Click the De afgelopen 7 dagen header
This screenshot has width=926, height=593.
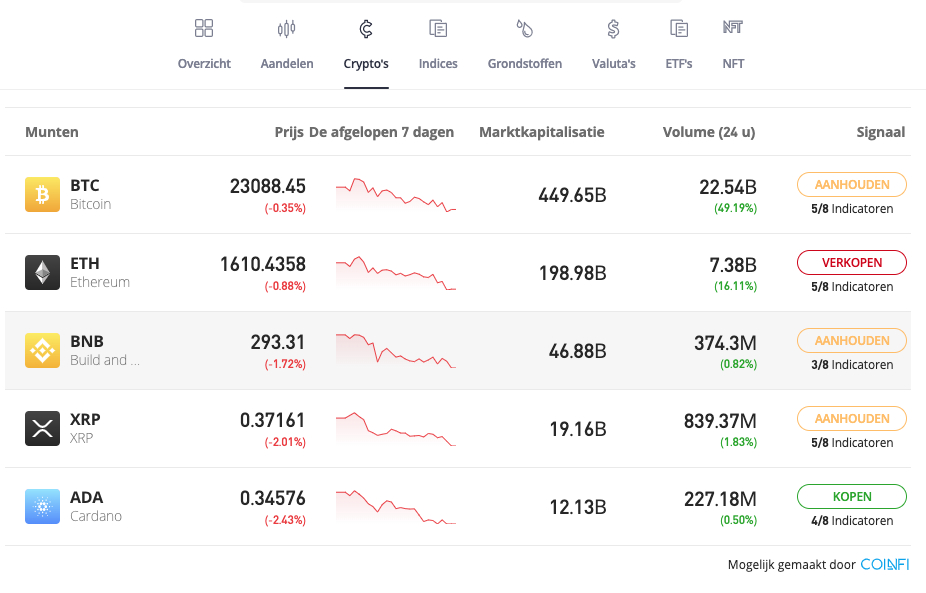tap(382, 132)
